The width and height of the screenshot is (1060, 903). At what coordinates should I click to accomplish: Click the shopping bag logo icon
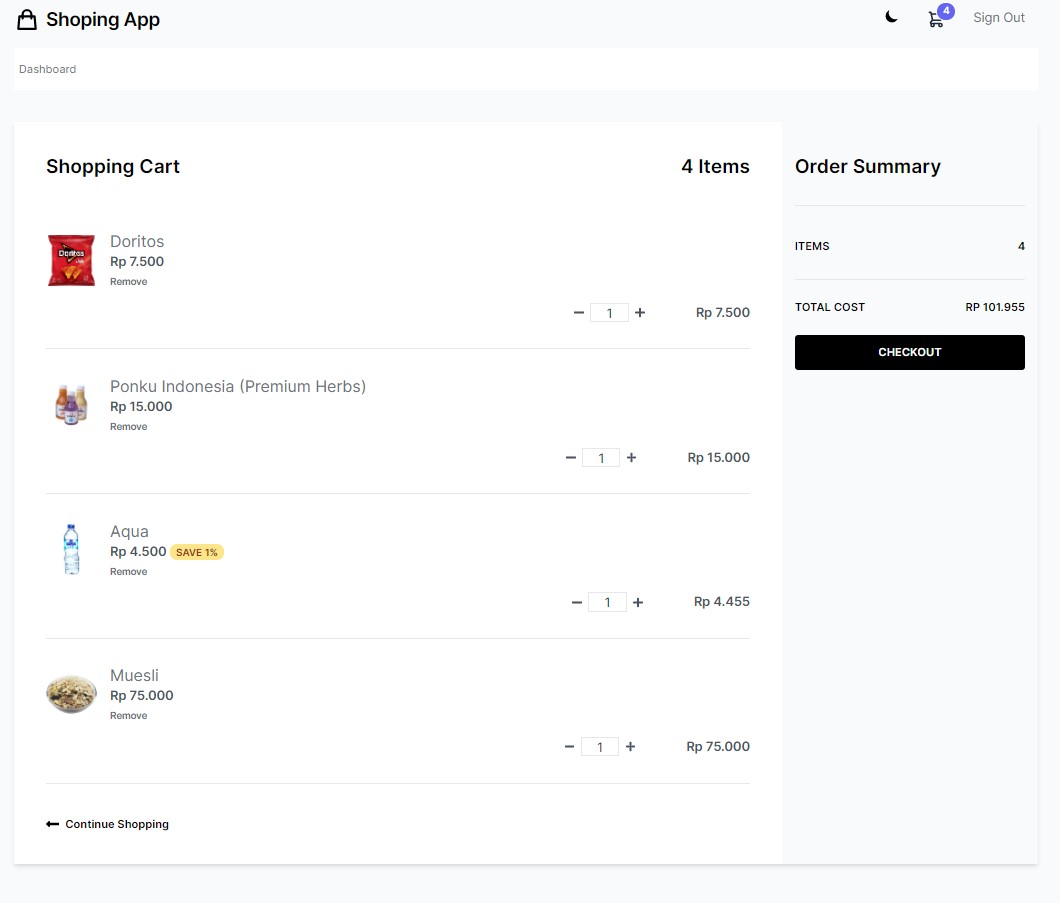27,20
